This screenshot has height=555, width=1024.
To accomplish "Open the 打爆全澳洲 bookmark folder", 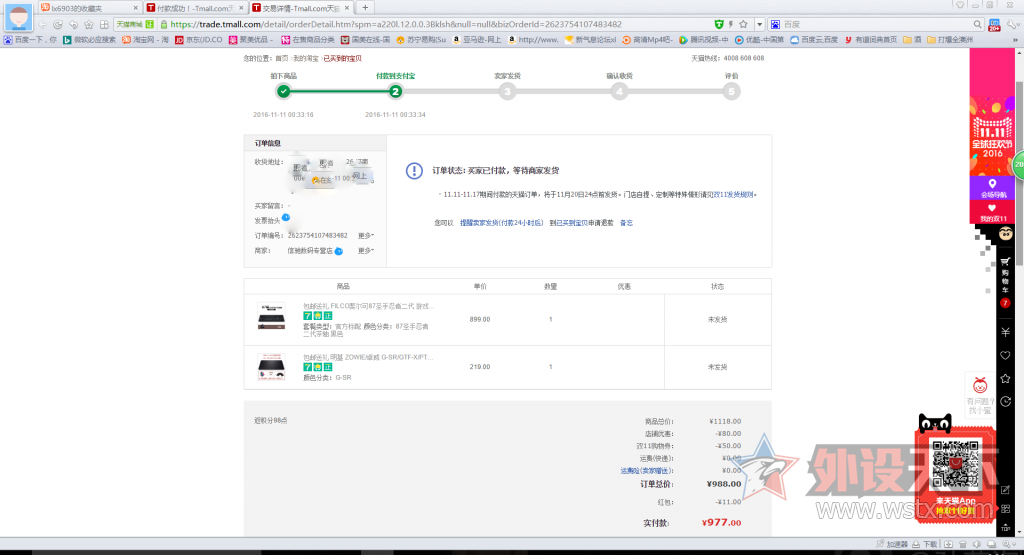I will click(950, 40).
